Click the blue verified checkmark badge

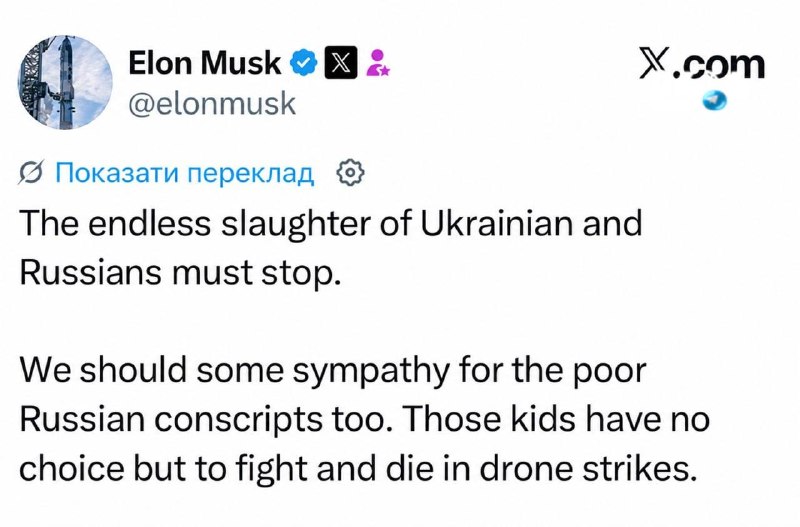coord(304,63)
